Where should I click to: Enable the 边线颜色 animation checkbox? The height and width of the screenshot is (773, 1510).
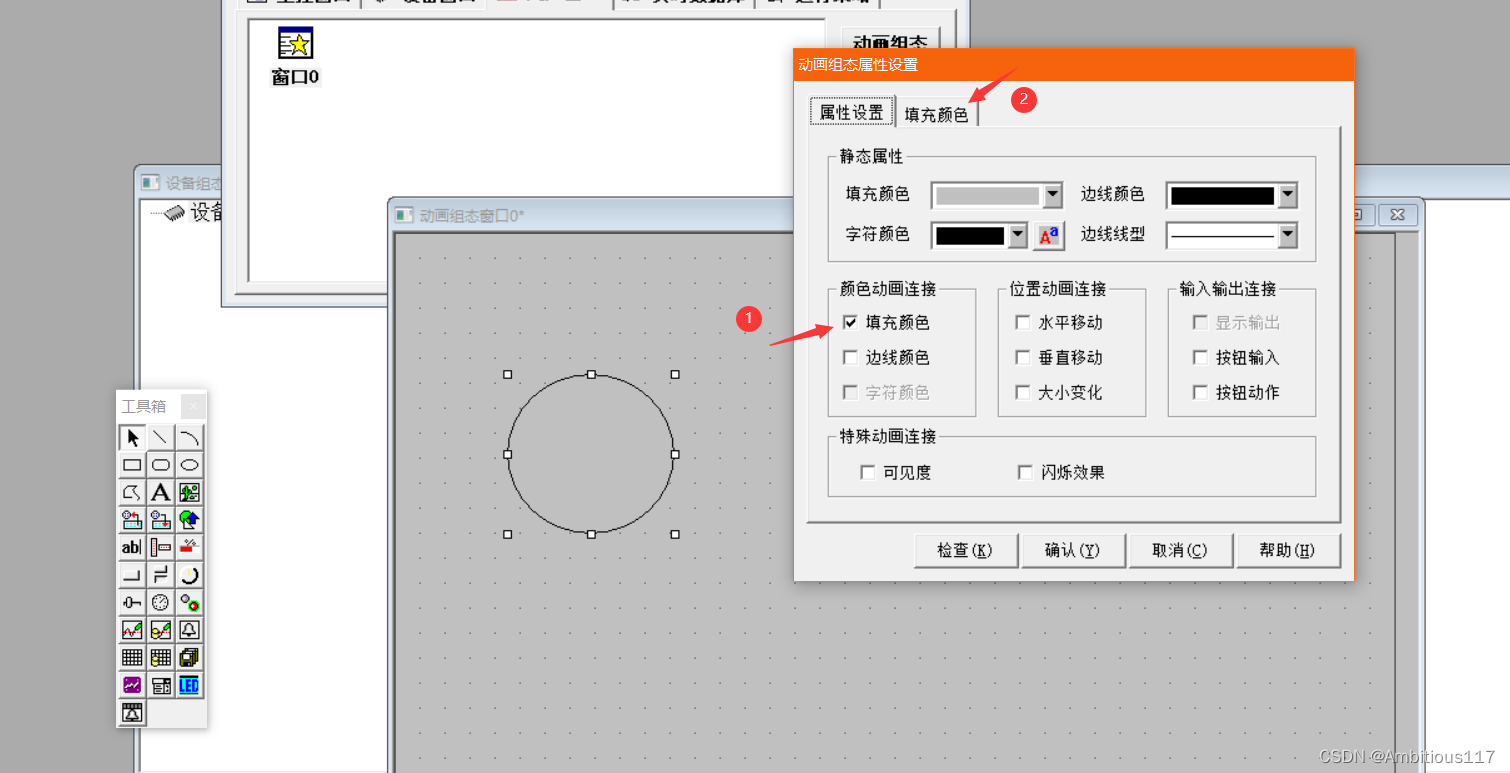(x=850, y=357)
